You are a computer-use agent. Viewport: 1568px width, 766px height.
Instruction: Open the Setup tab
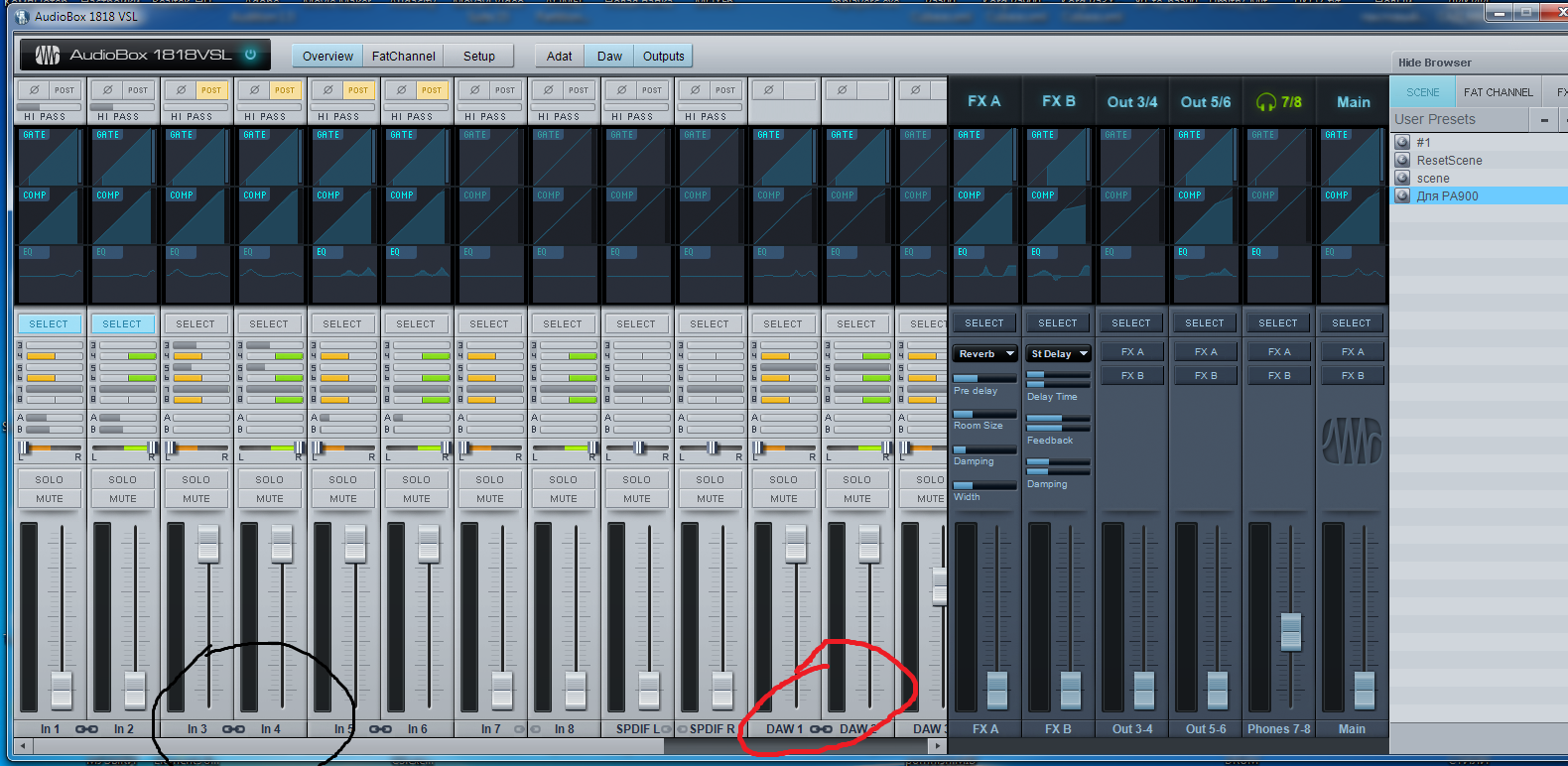(479, 56)
